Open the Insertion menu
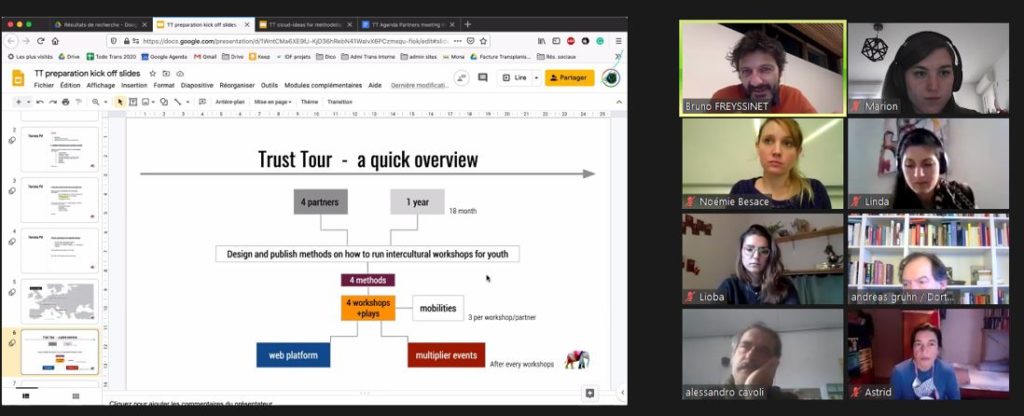This screenshot has width=1024, height=416. (x=134, y=86)
